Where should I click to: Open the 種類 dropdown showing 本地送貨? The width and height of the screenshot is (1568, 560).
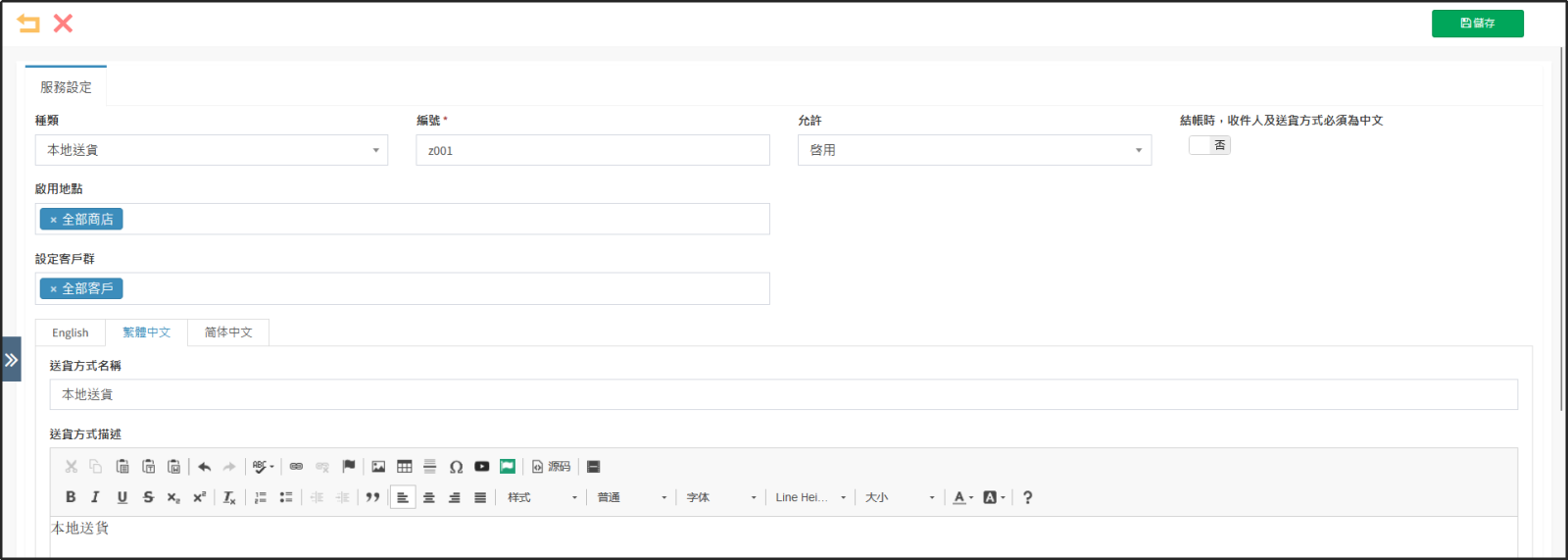pos(212,150)
